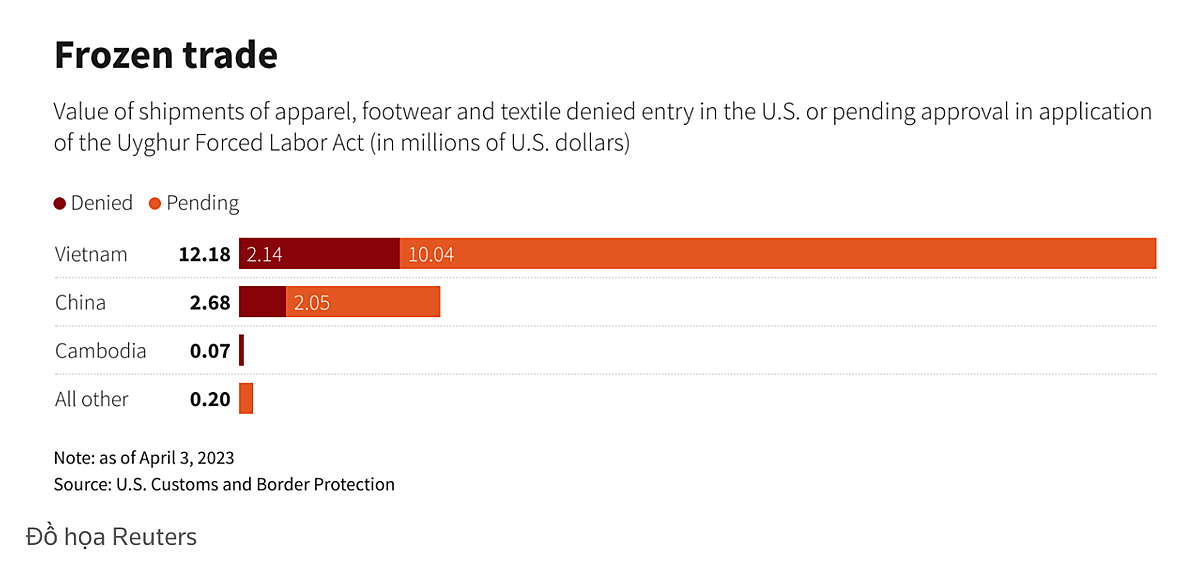Click the All other pending bar

[x=246, y=399]
